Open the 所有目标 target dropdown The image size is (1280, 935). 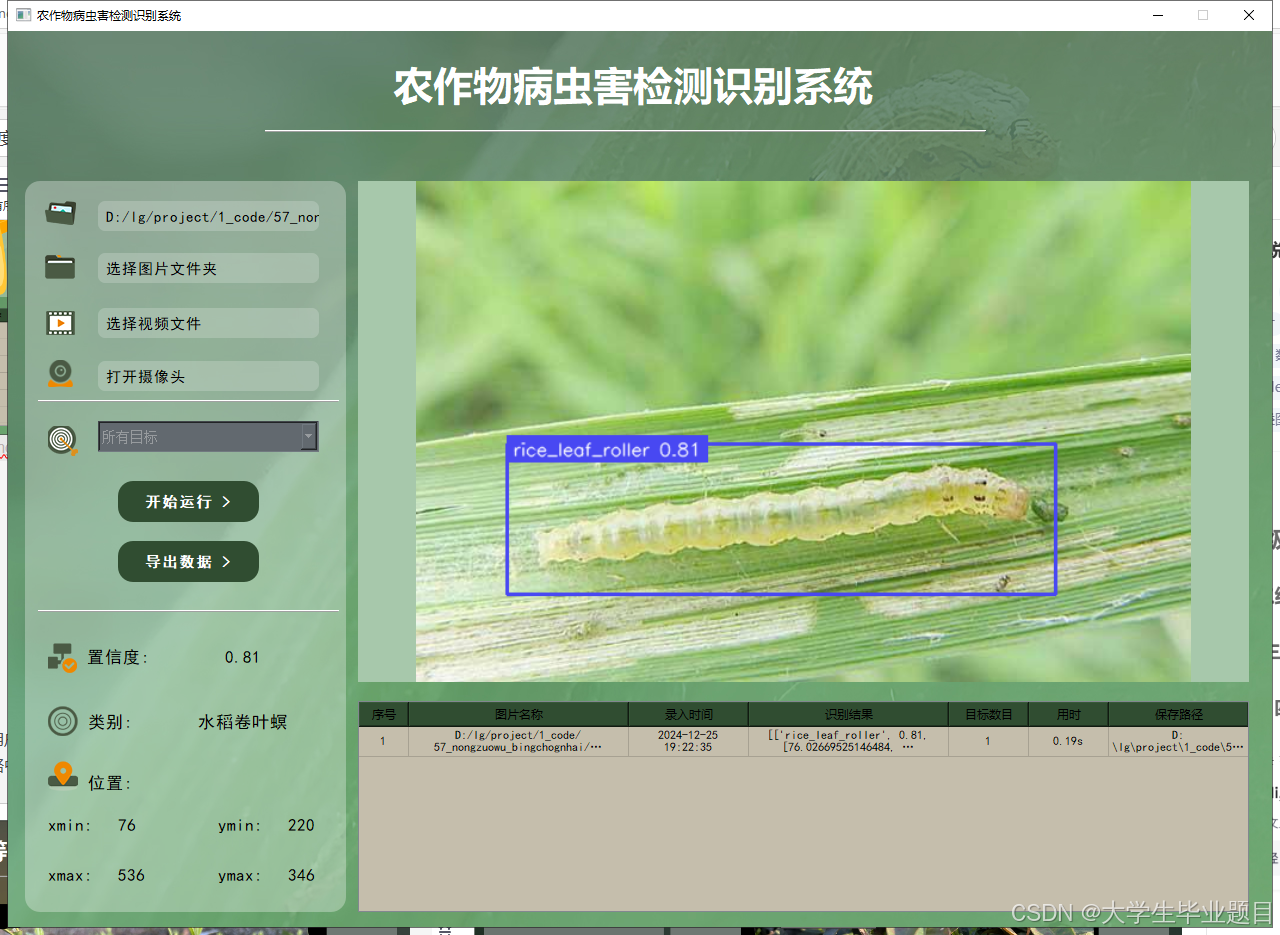[x=208, y=436]
